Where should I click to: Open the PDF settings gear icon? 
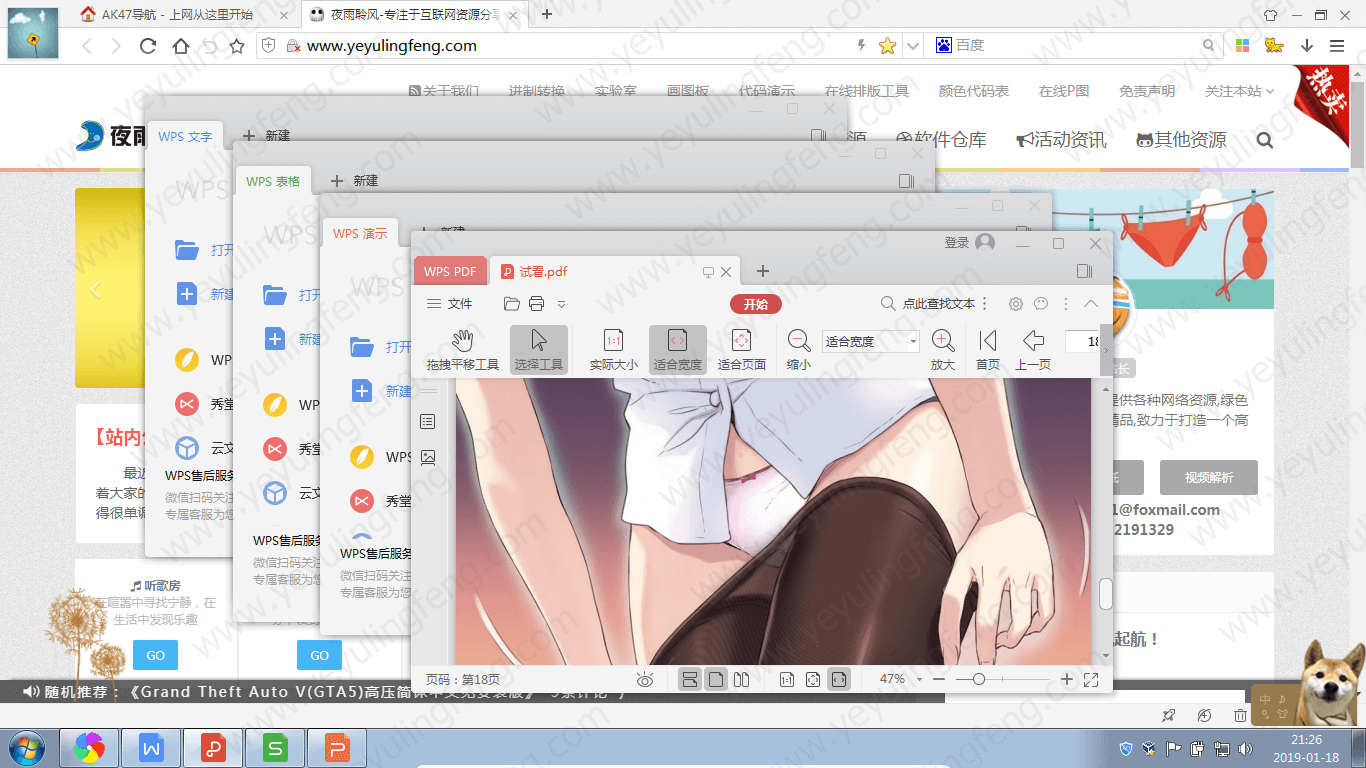point(1016,304)
